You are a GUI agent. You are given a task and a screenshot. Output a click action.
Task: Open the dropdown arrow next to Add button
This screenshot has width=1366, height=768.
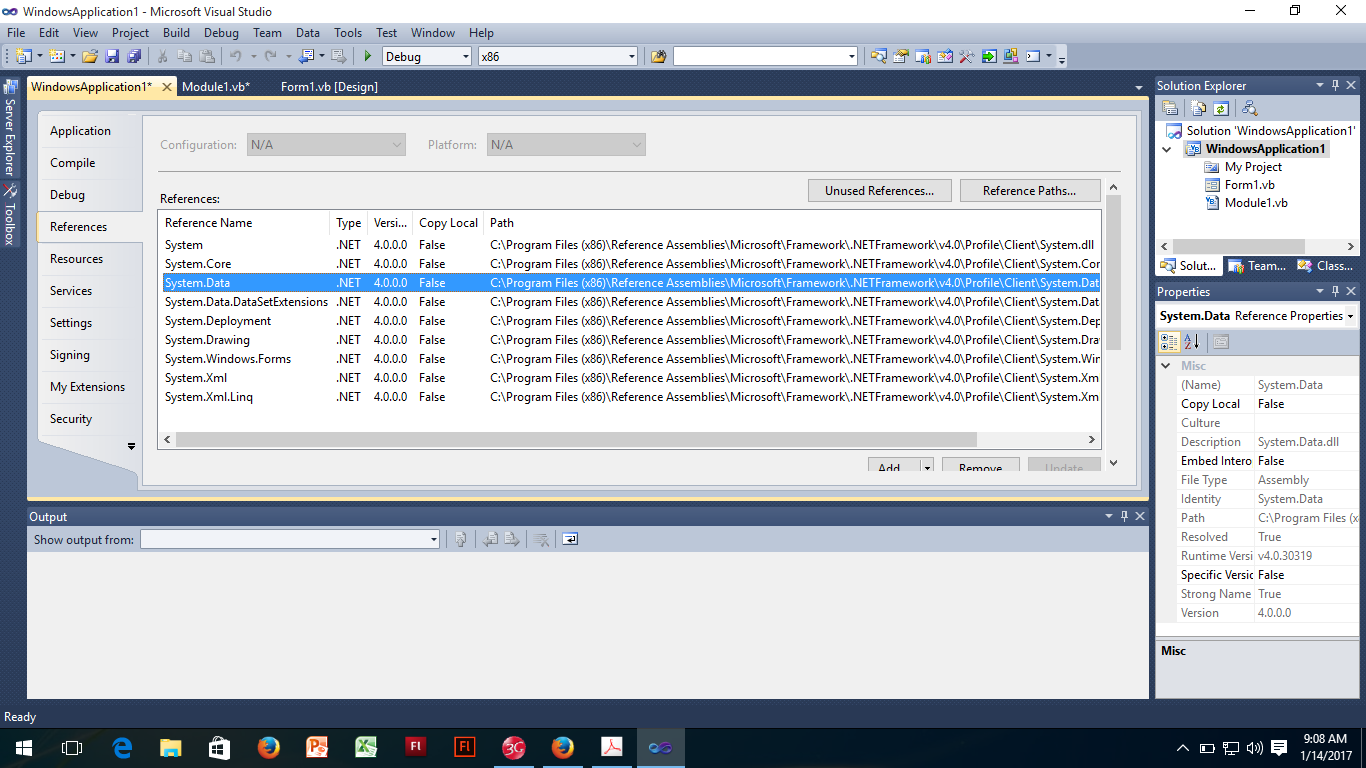[x=927, y=467]
